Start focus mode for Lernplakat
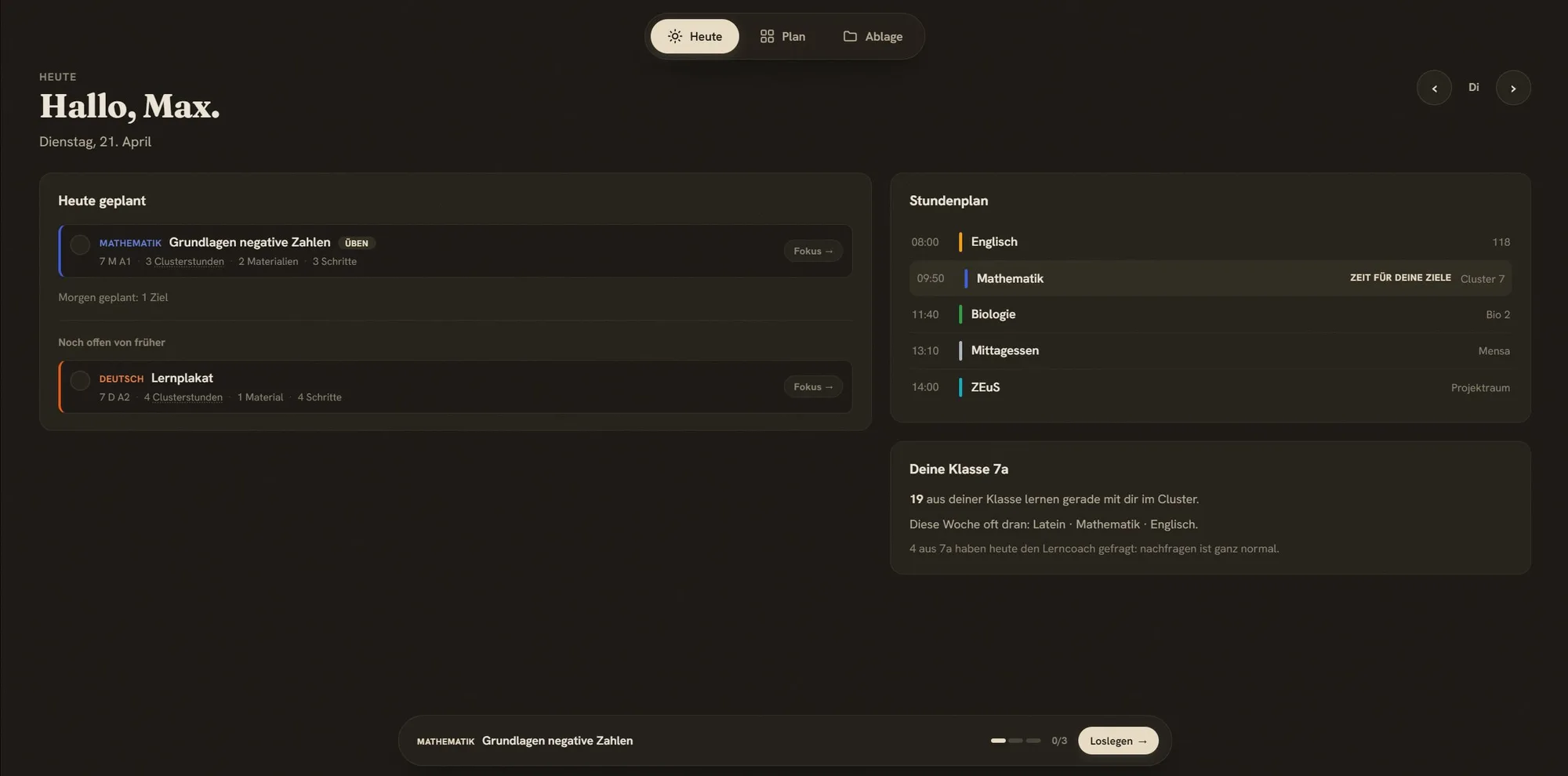The width and height of the screenshot is (1568, 776). [x=813, y=386]
